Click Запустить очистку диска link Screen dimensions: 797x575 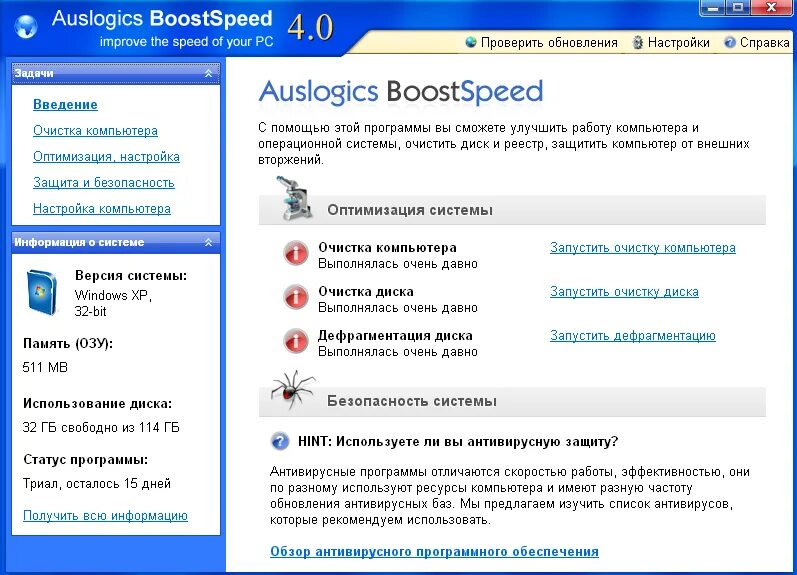[624, 292]
